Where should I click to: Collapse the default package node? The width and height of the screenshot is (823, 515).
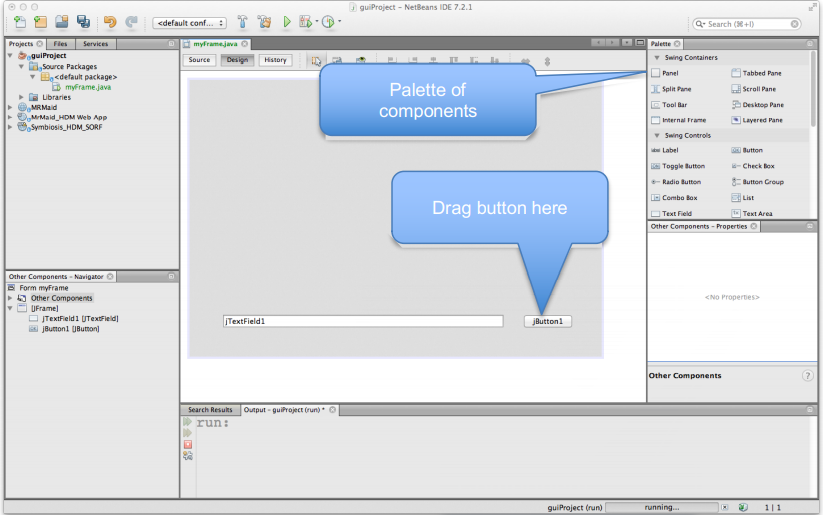[33, 77]
